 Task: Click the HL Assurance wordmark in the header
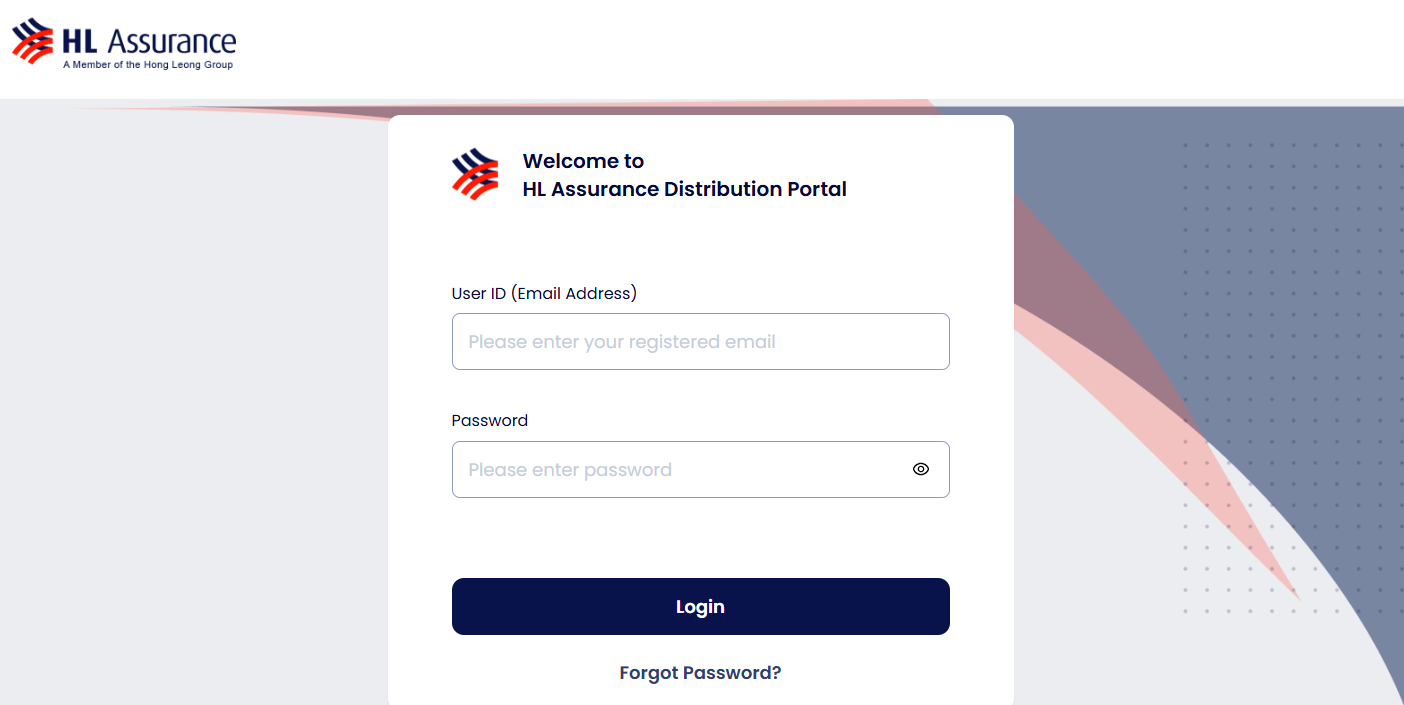coord(149,41)
